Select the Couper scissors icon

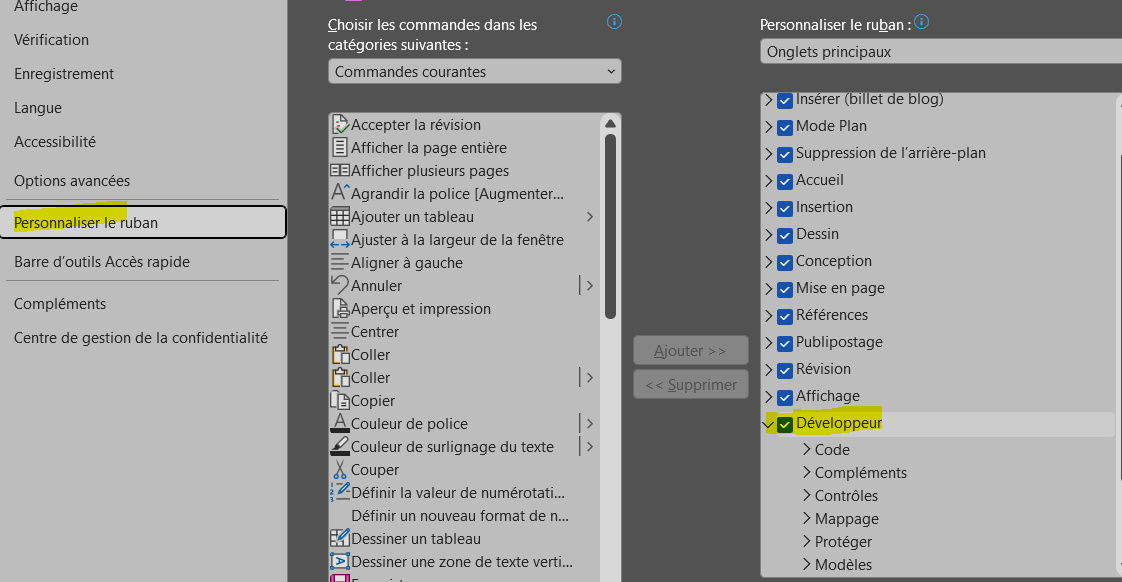[x=340, y=469]
